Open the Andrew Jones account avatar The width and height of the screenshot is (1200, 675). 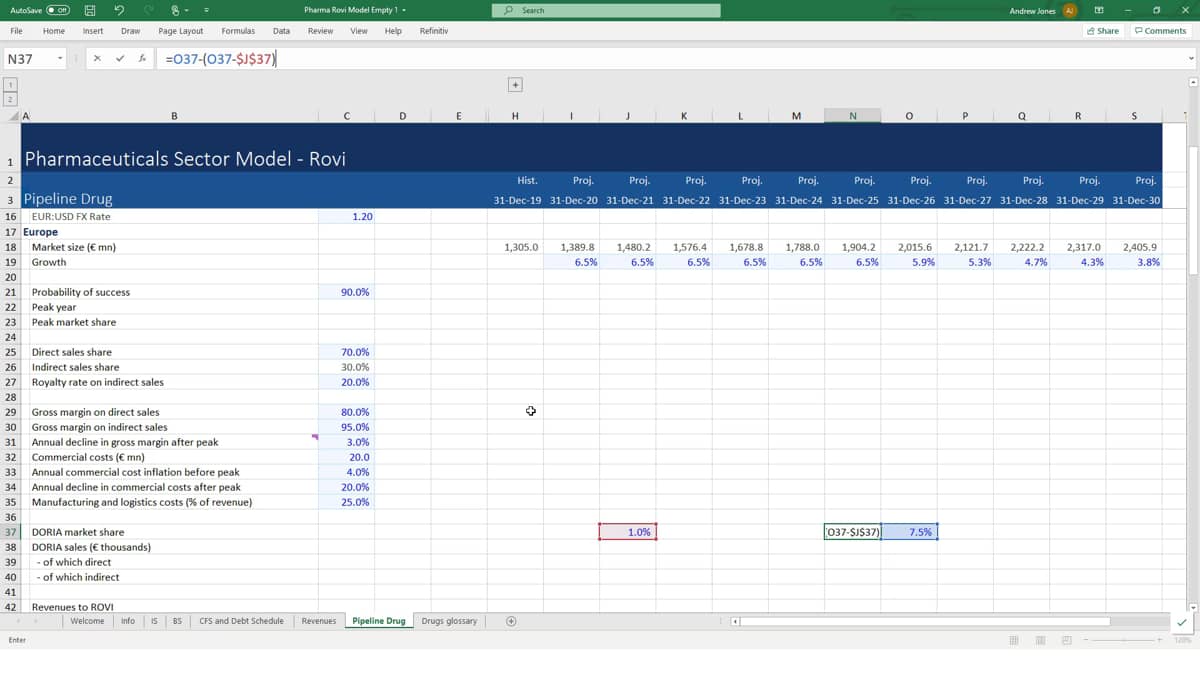1069,11
